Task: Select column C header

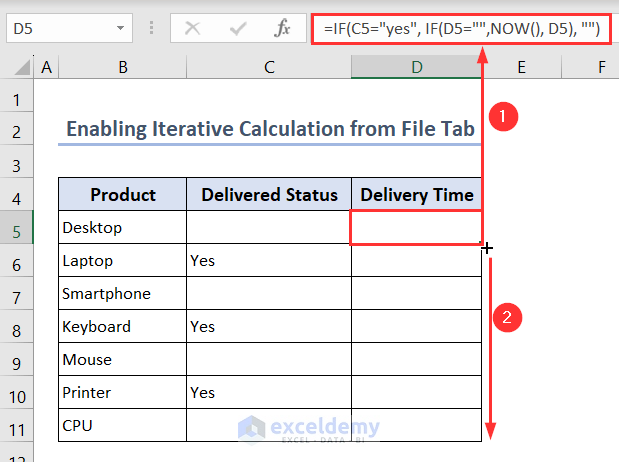Action: [x=269, y=67]
